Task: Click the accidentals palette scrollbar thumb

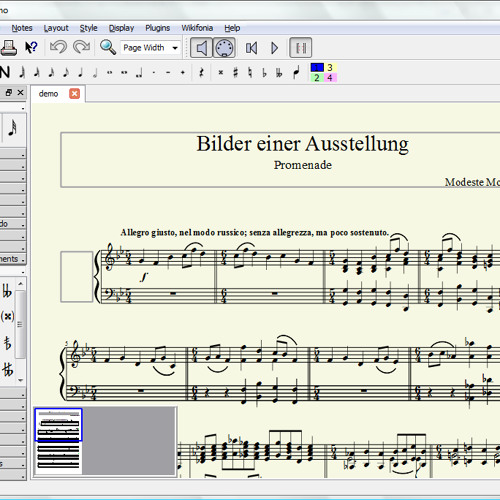Action: [21, 324]
